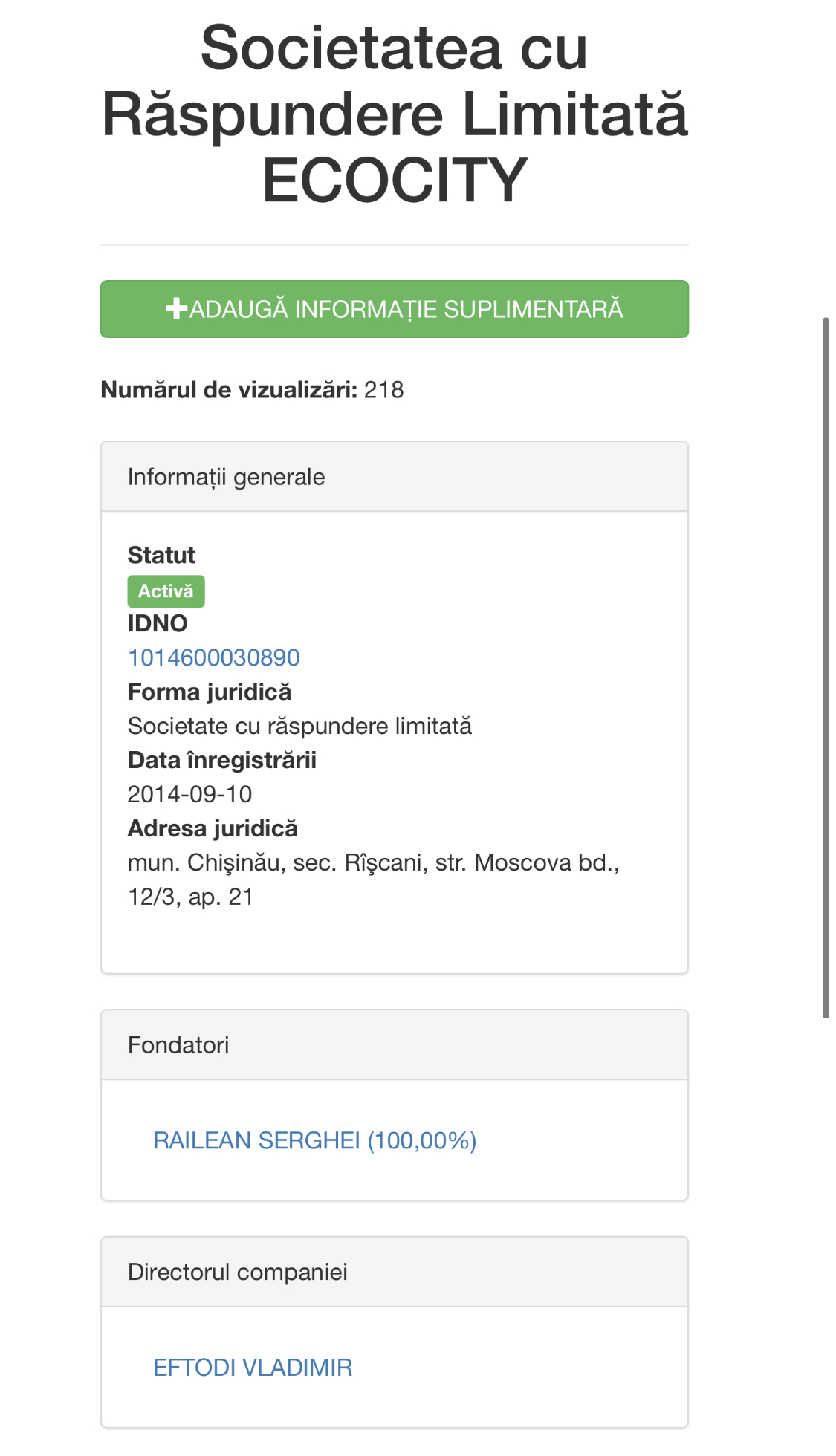Click the bold IDNO field label
This screenshot has height=1456, width=836.
click(x=158, y=623)
